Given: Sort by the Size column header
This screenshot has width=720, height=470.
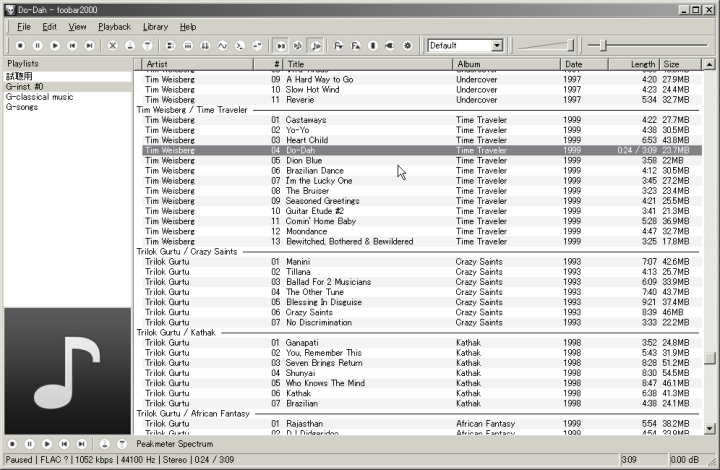Looking at the screenshot, I should point(681,64).
